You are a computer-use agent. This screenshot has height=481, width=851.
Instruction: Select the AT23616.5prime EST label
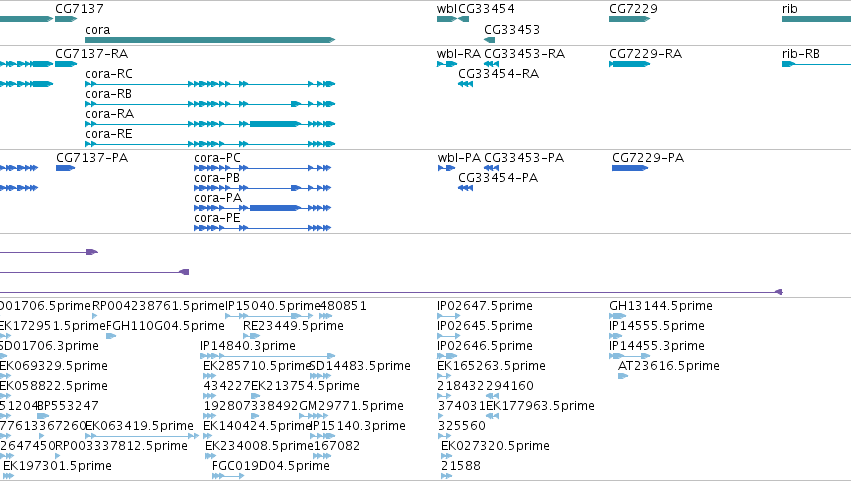click(669, 366)
